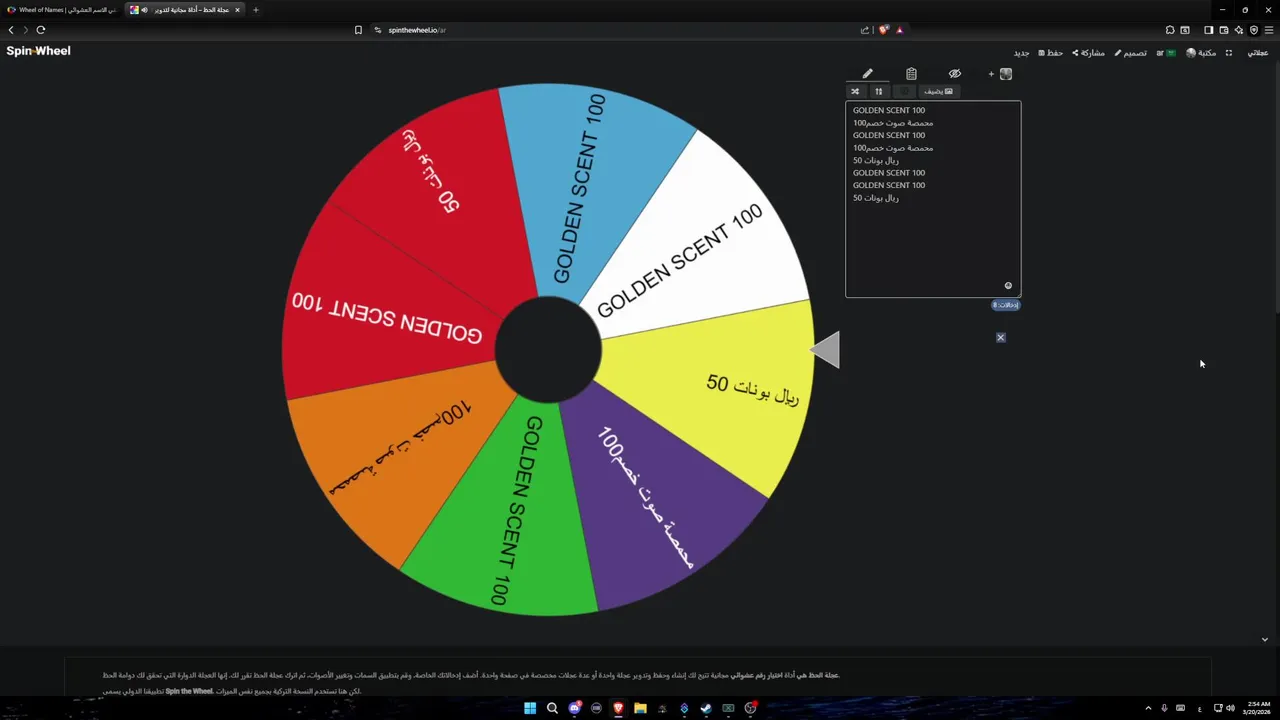Reload the page
The width and height of the screenshot is (1280, 720).
click(x=41, y=30)
